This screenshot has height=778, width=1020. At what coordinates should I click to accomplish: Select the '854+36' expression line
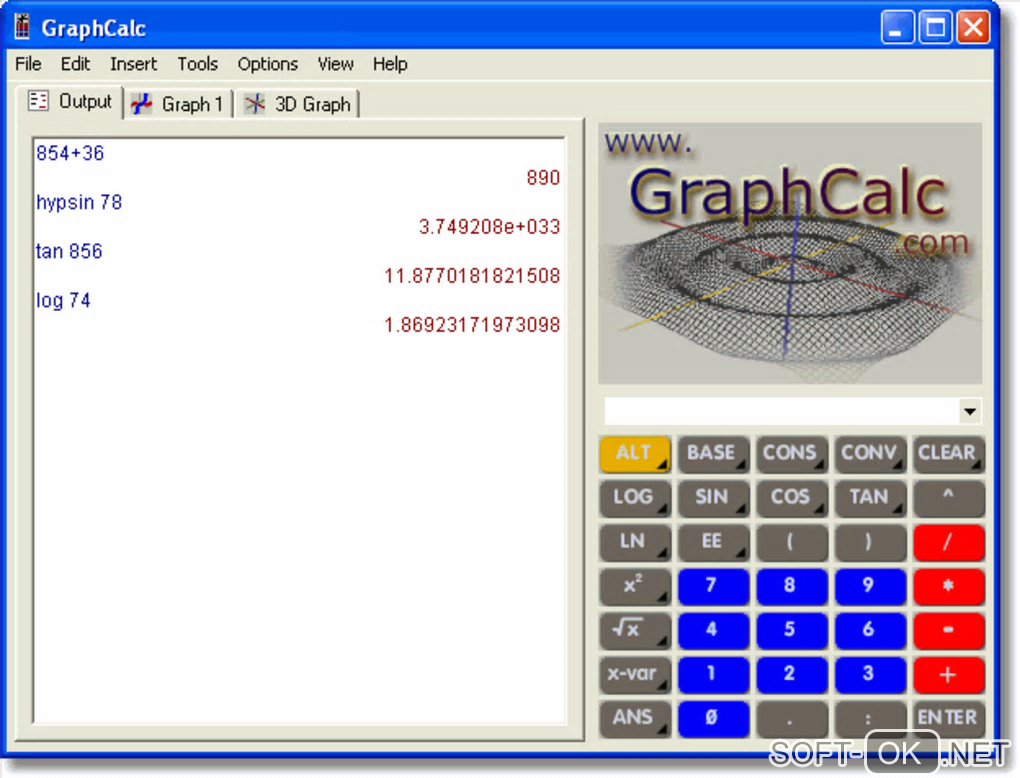coord(70,154)
